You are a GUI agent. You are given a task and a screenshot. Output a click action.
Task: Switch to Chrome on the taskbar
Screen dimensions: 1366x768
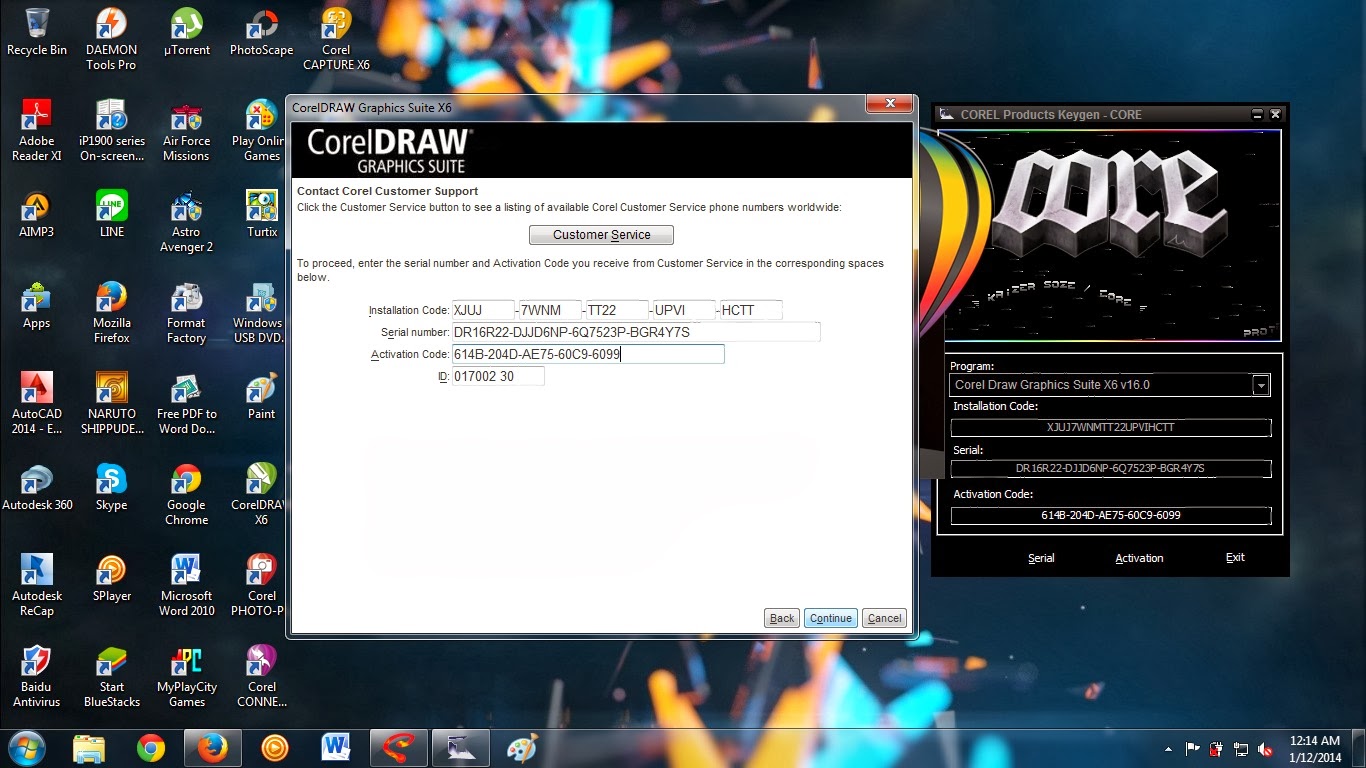click(151, 748)
